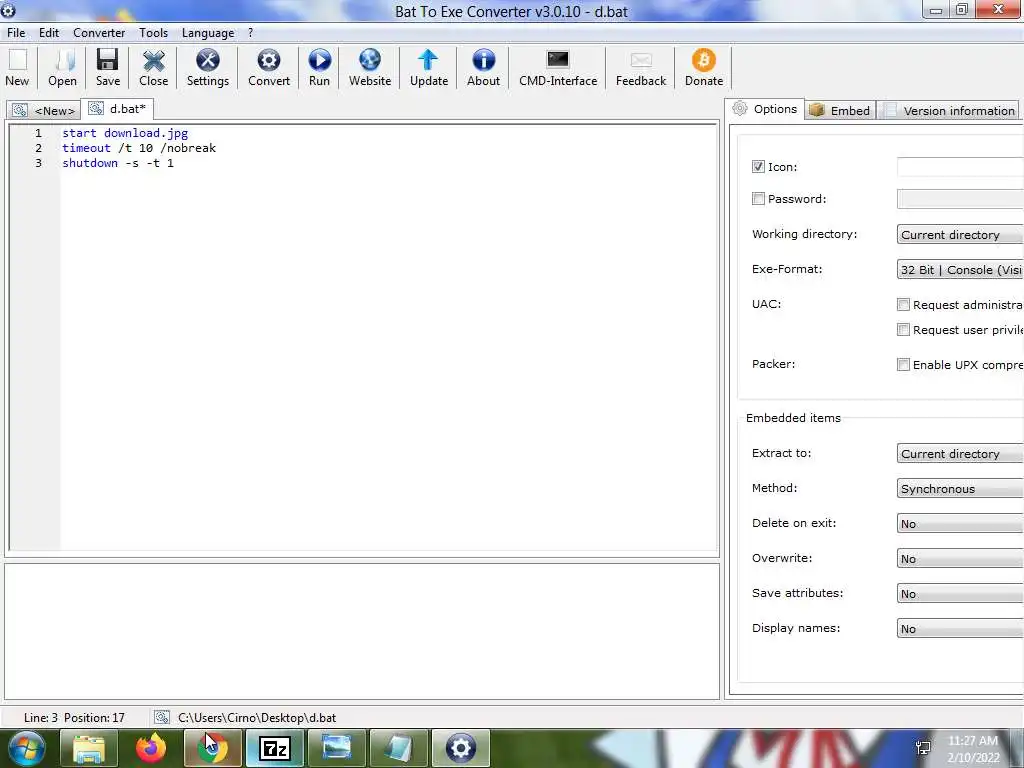Open the Overwrite dropdown
Screen dimensions: 1024x768
960,558
